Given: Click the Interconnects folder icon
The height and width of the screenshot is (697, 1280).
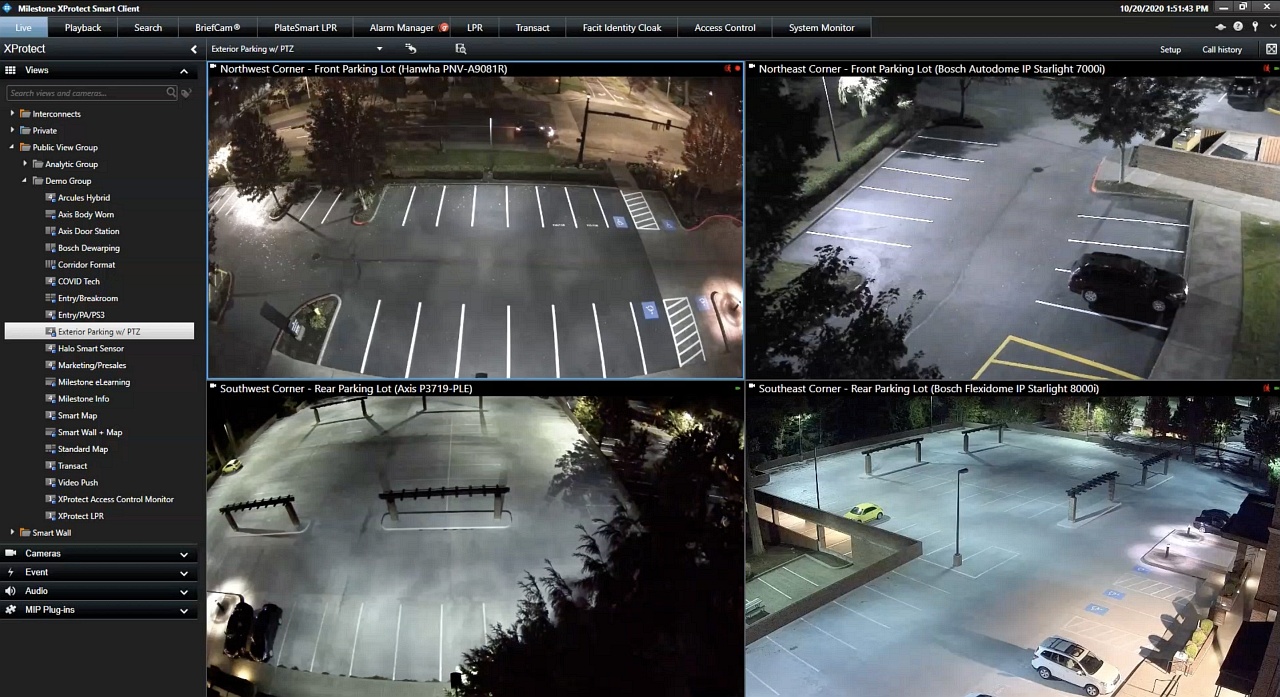Looking at the screenshot, I should [x=26, y=114].
